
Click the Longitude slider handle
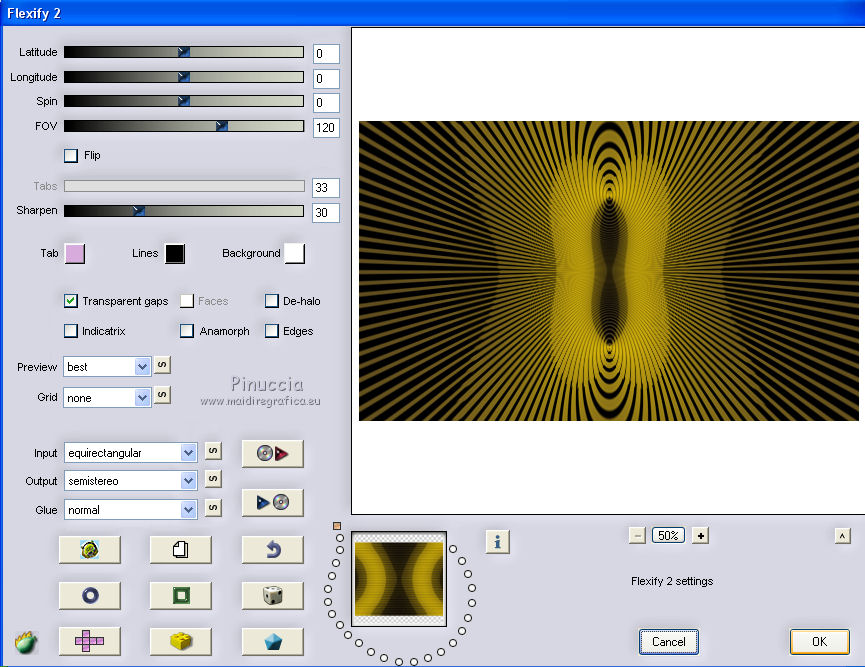[x=184, y=77]
